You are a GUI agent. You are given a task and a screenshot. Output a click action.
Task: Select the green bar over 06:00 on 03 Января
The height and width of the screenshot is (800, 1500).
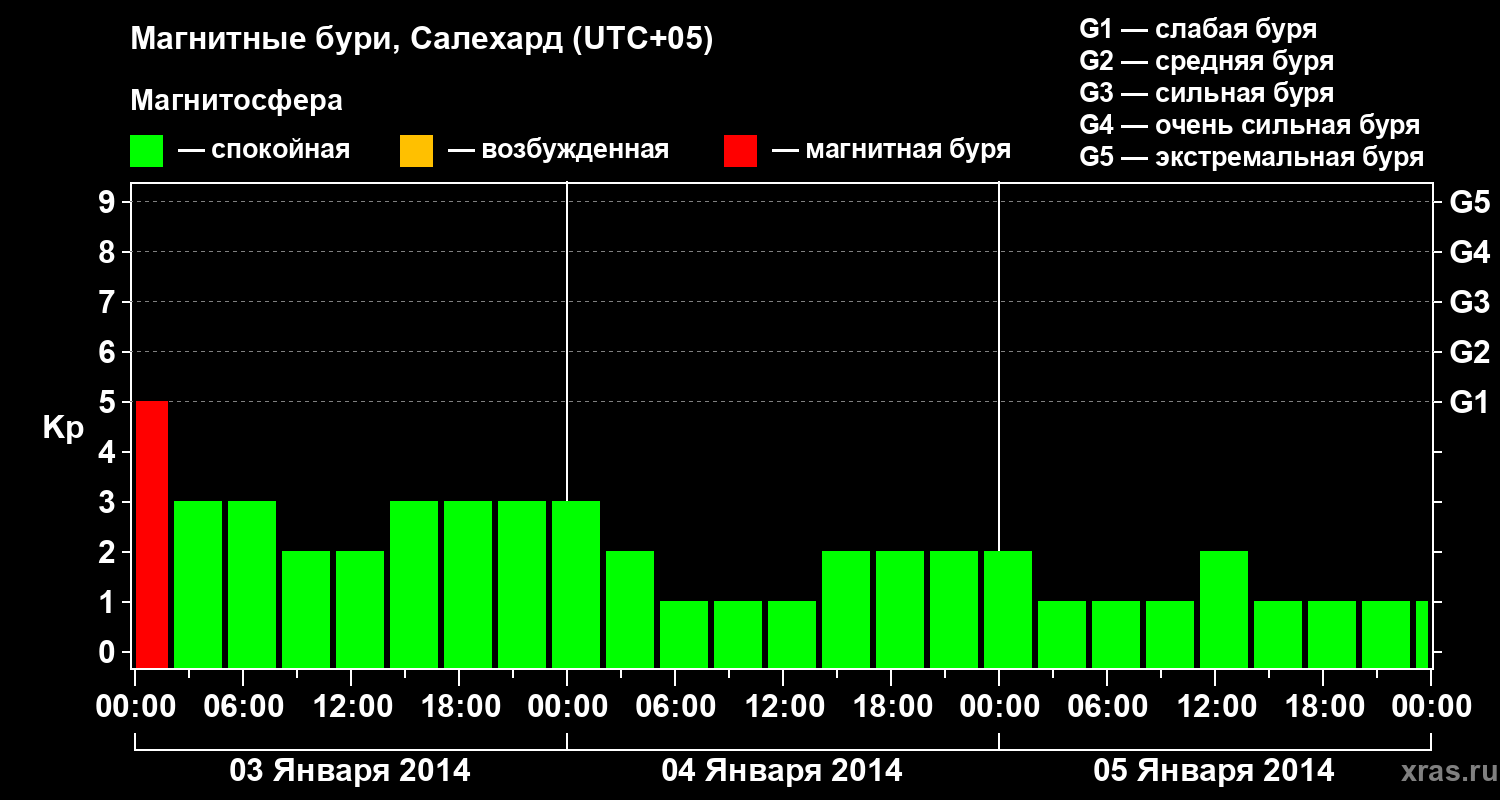252,584
